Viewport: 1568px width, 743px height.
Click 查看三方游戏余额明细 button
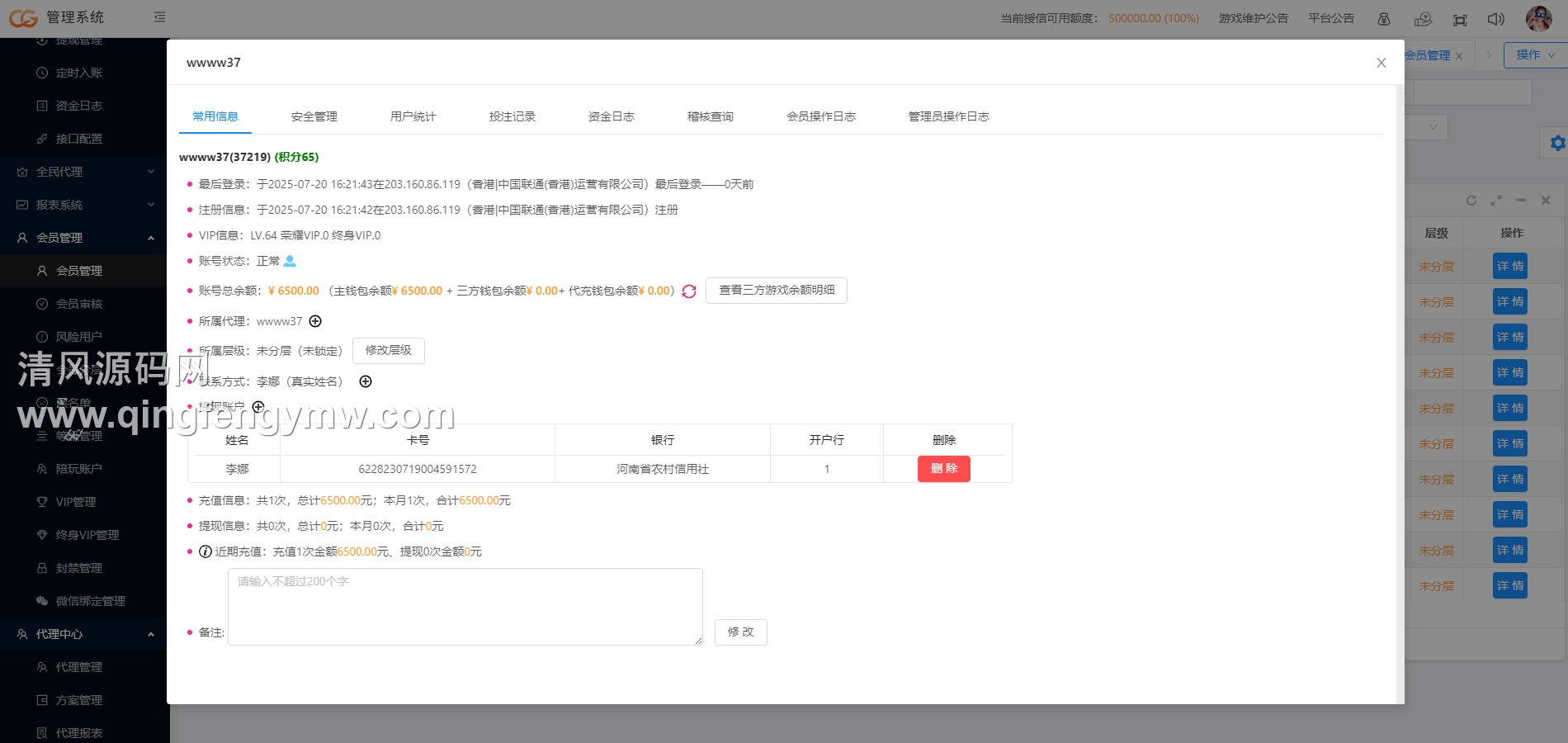tap(776, 291)
